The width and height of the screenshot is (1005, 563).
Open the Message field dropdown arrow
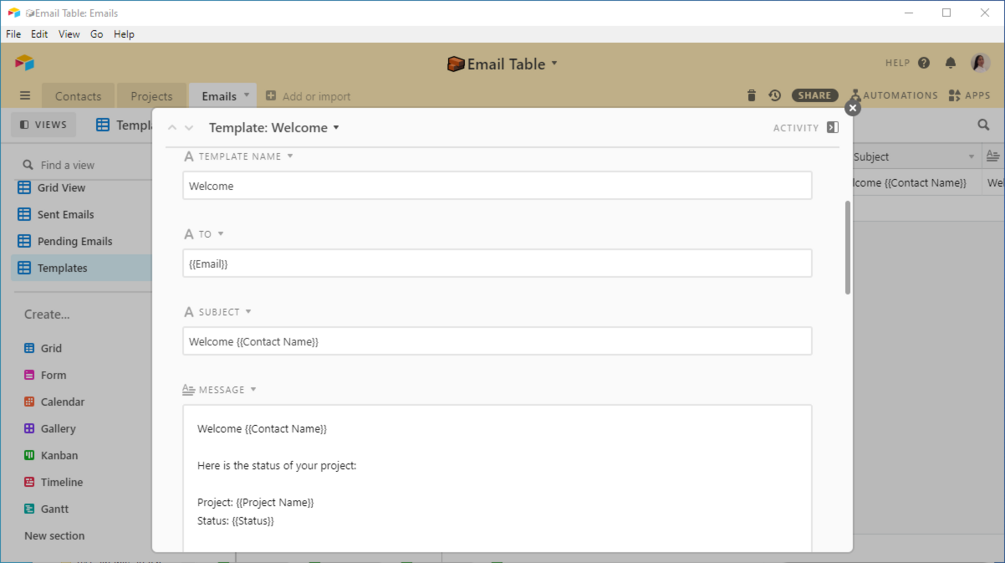[x=253, y=389]
